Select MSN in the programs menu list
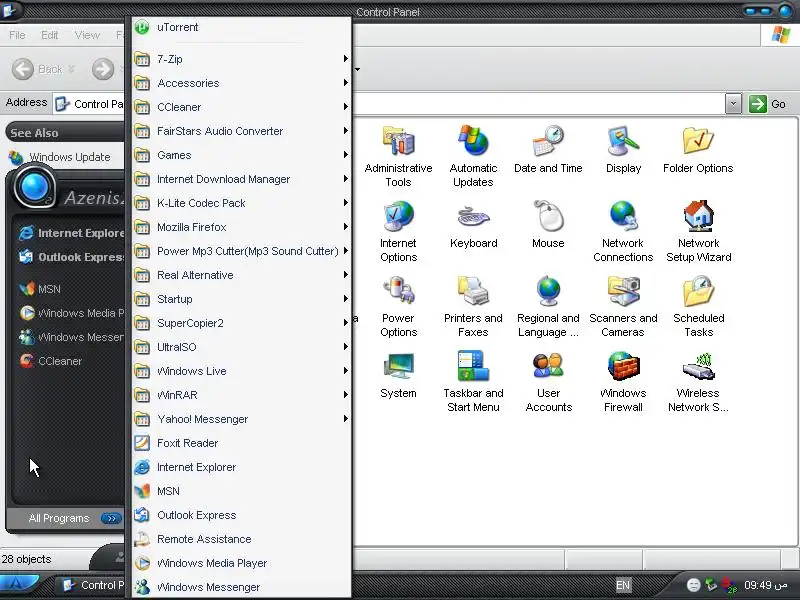Screen dimensions: 800x600 tap(242, 491)
